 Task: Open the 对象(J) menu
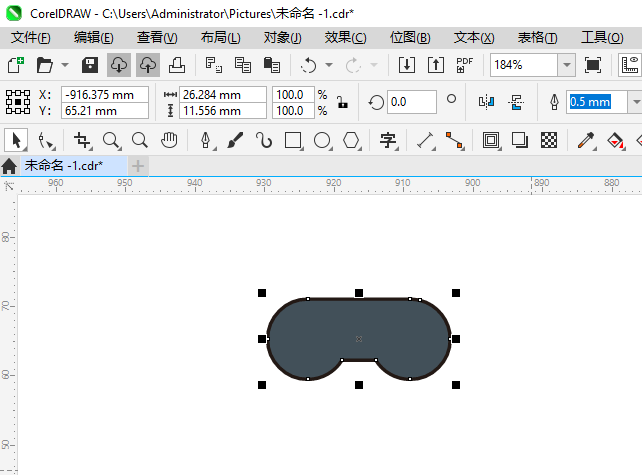tap(283, 38)
